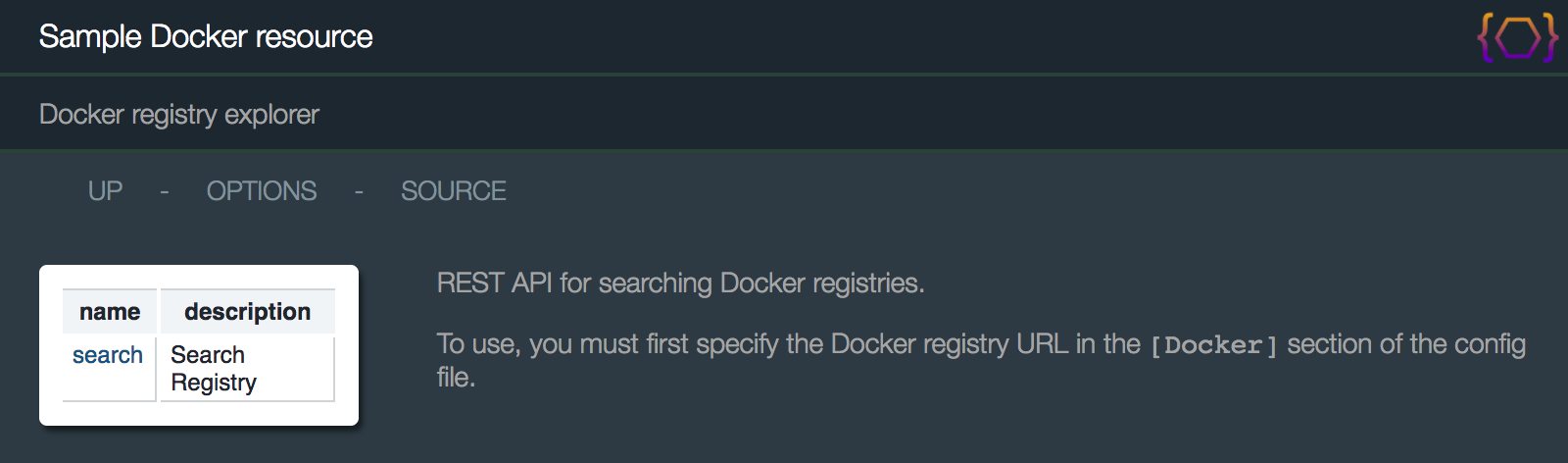The image size is (1568, 463).
Task: Click the REST API for searching sentence
Action: pyautogui.click(x=681, y=283)
